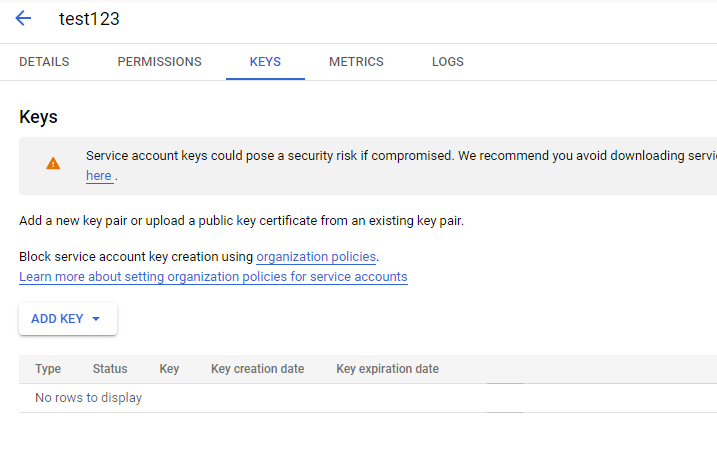The height and width of the screenshot is (450, 717).
Task: Open the organization policies link
Action: [316, 257]
